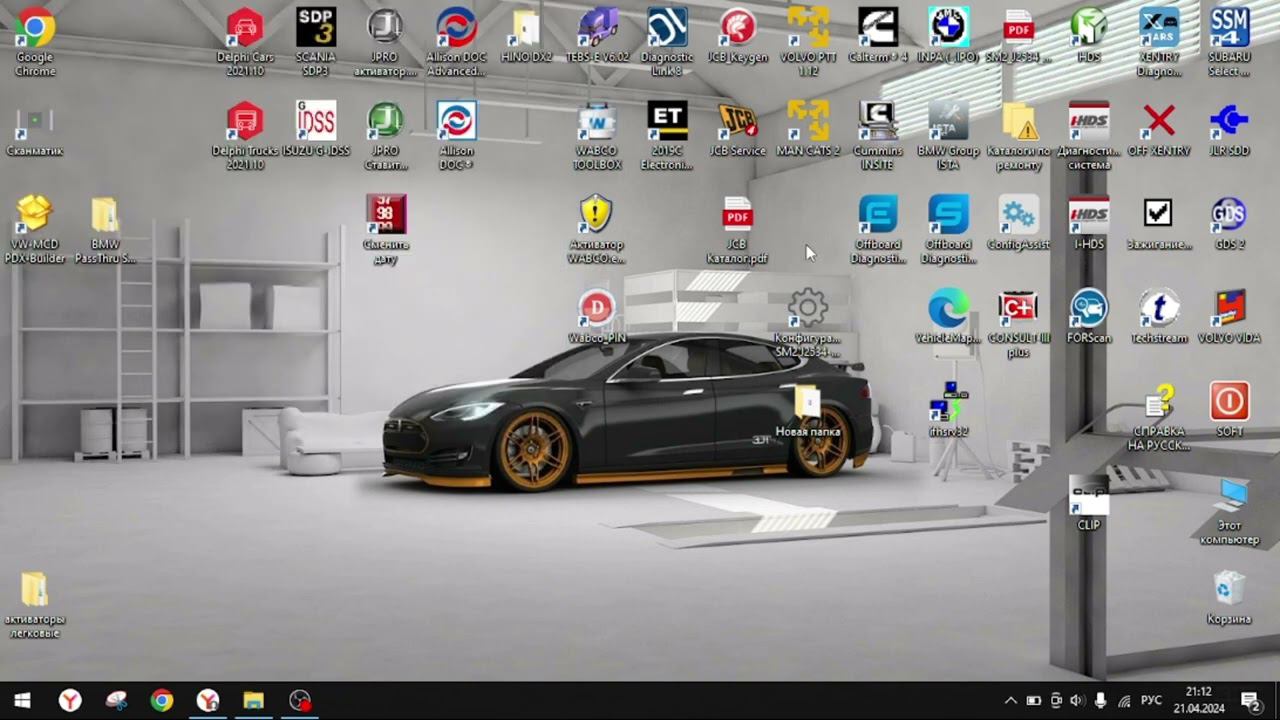Viewport: 1280px width, 720px height.
Task: Open Корзина recycle bin
Action: click(x=1229, y=597)
